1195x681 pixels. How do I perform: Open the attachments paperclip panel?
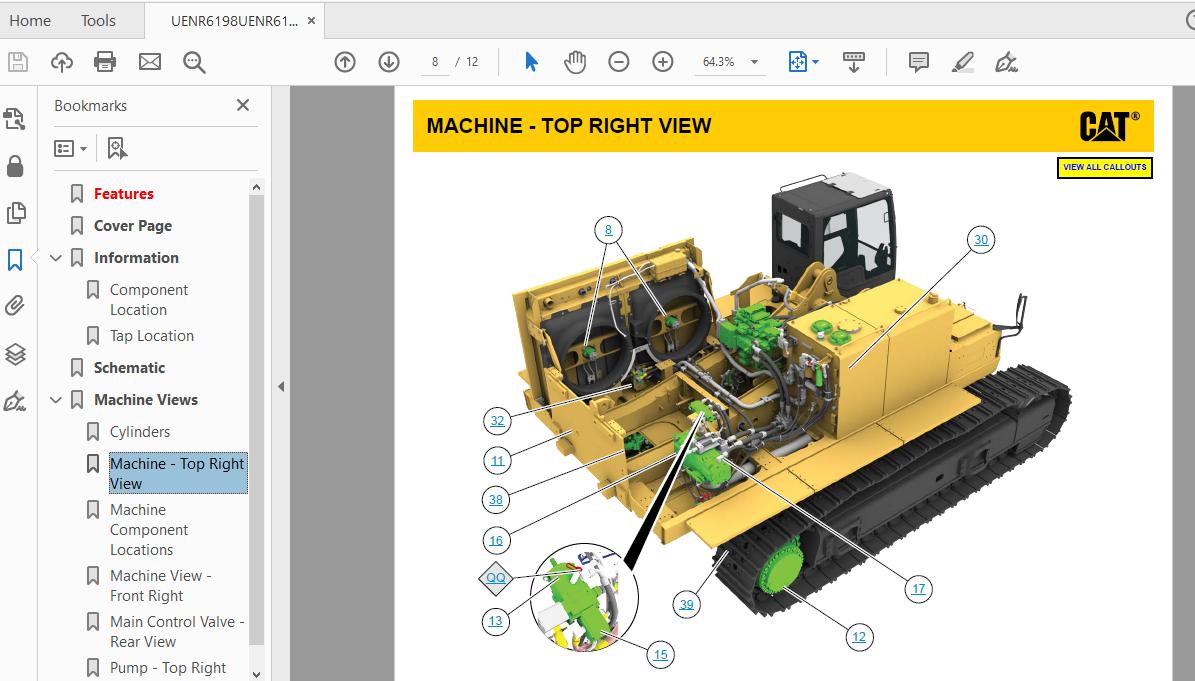(14, 306)
